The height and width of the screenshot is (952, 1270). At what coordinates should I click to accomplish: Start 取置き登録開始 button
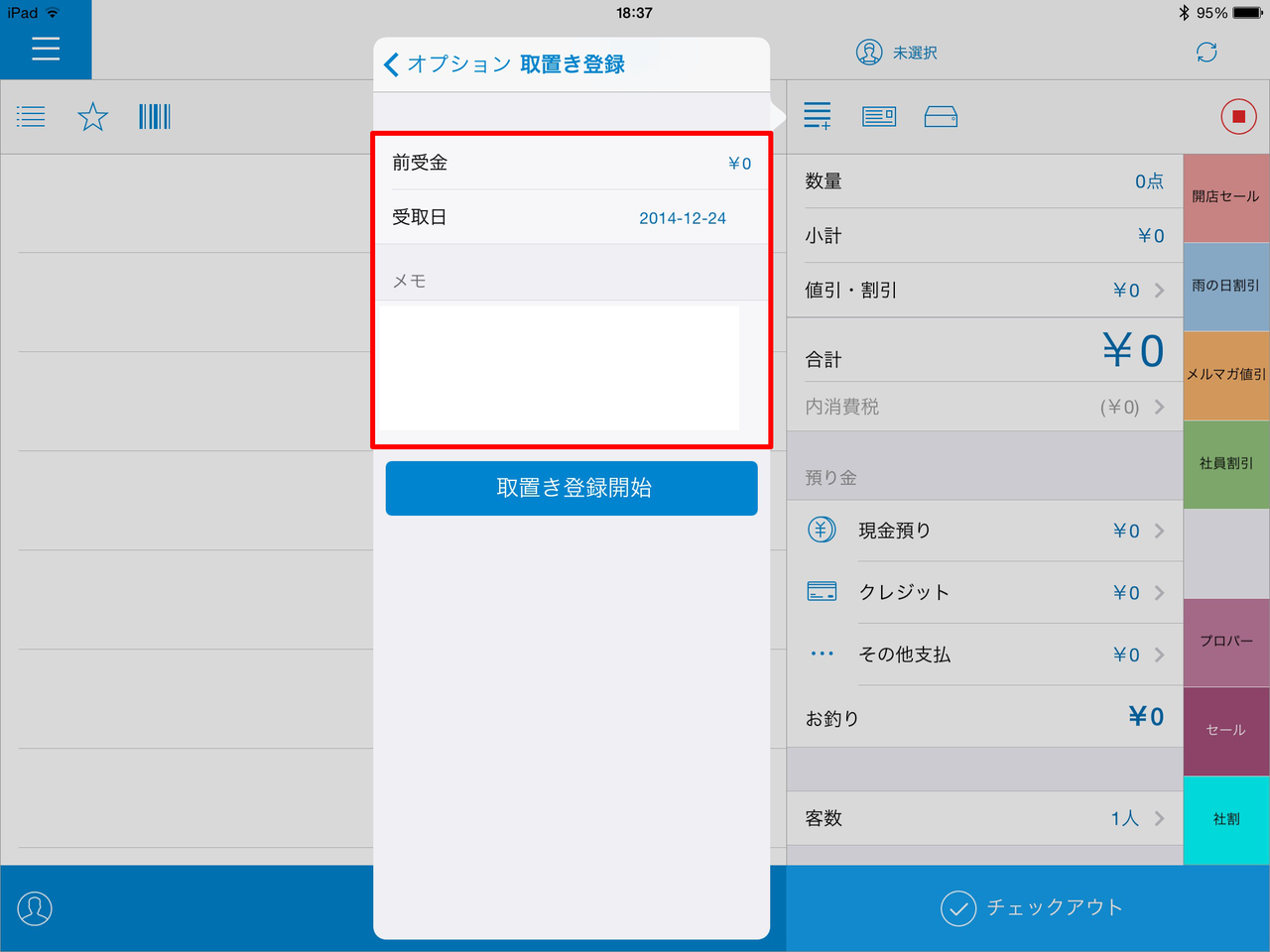tap(571, 488)
